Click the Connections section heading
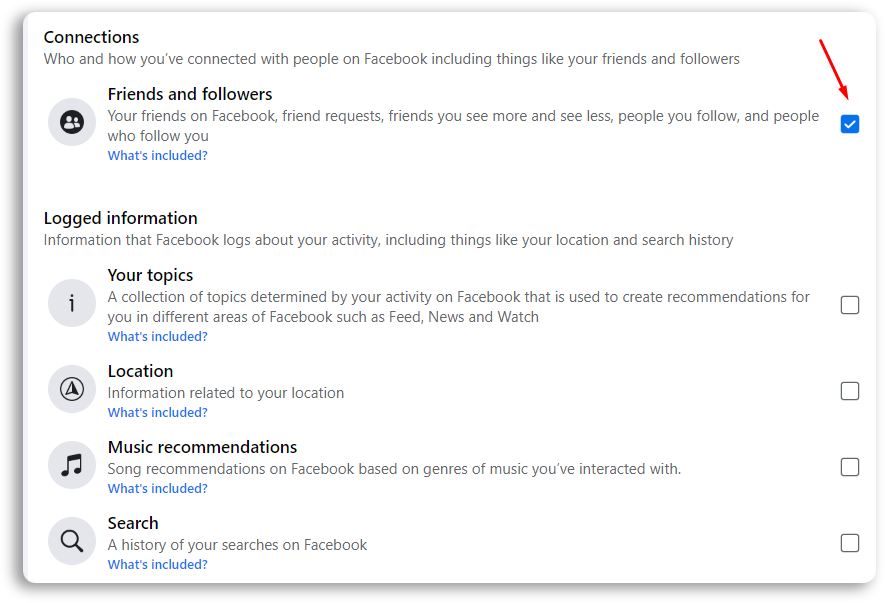 click(91, 37)
